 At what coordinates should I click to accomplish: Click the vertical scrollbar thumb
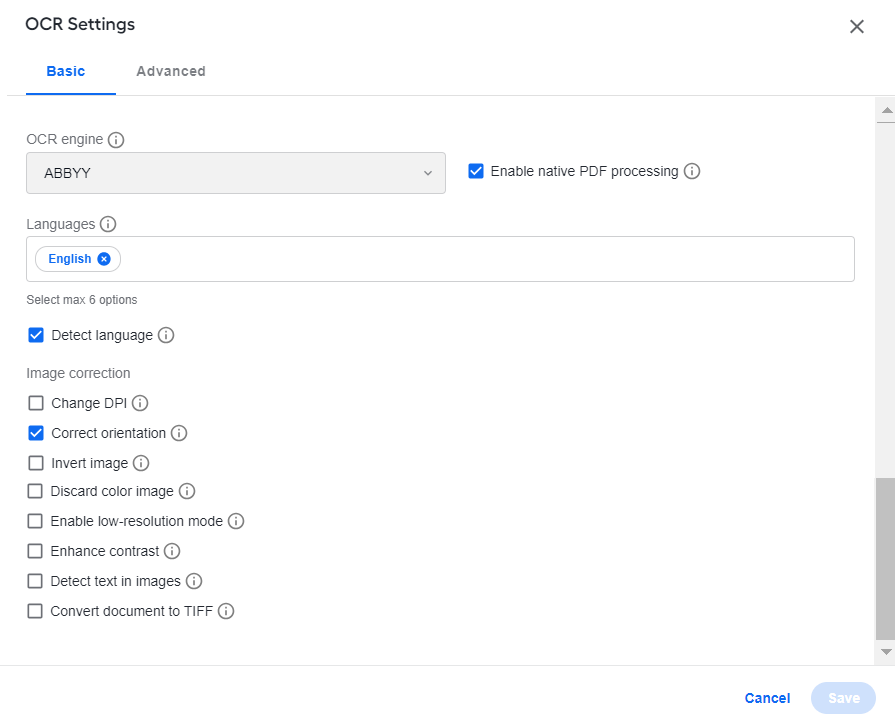885,559
